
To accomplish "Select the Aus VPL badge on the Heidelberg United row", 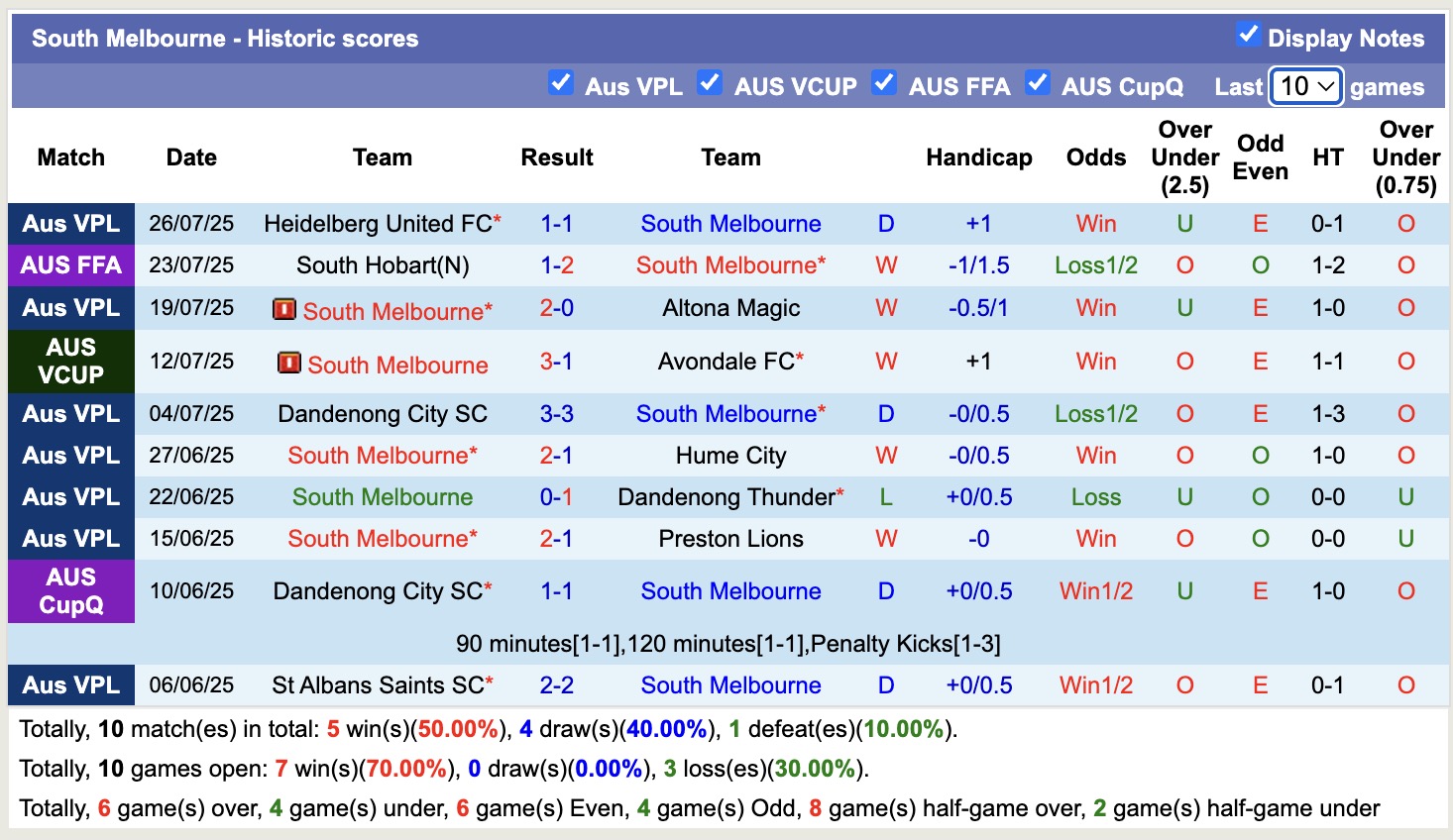I will (x=70, y=224).
